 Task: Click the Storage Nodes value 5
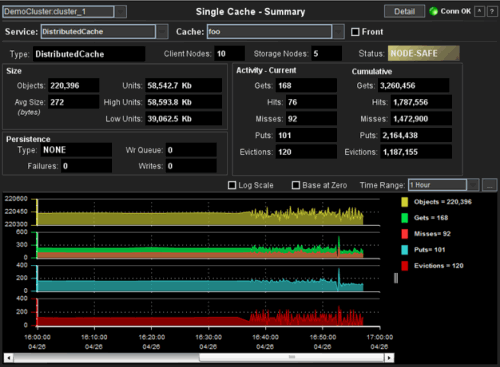pos(326,54)
